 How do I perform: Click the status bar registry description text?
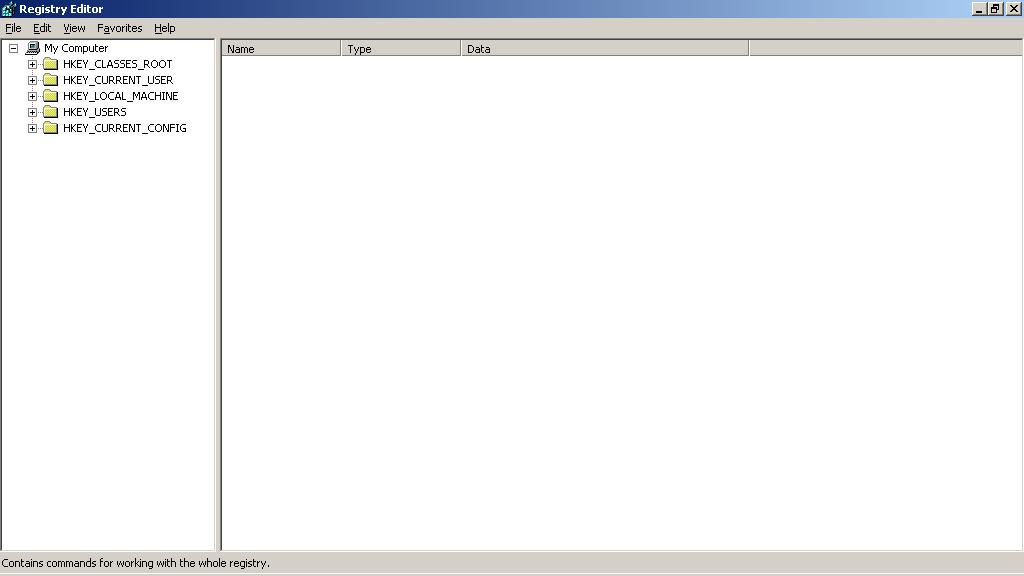click(x=136, y=563)
